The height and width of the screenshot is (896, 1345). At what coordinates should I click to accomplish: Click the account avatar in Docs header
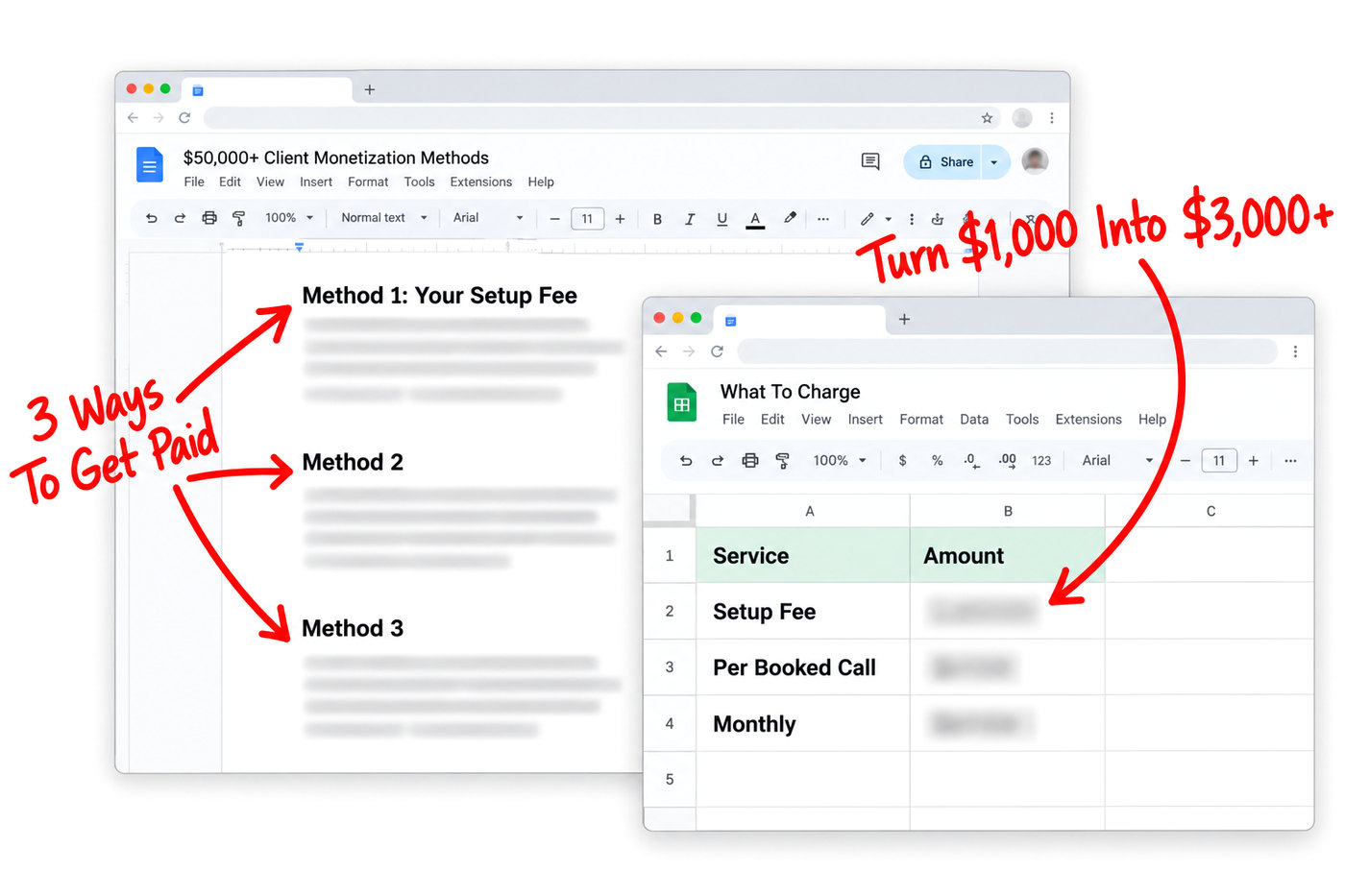[x=1035, y=161]
